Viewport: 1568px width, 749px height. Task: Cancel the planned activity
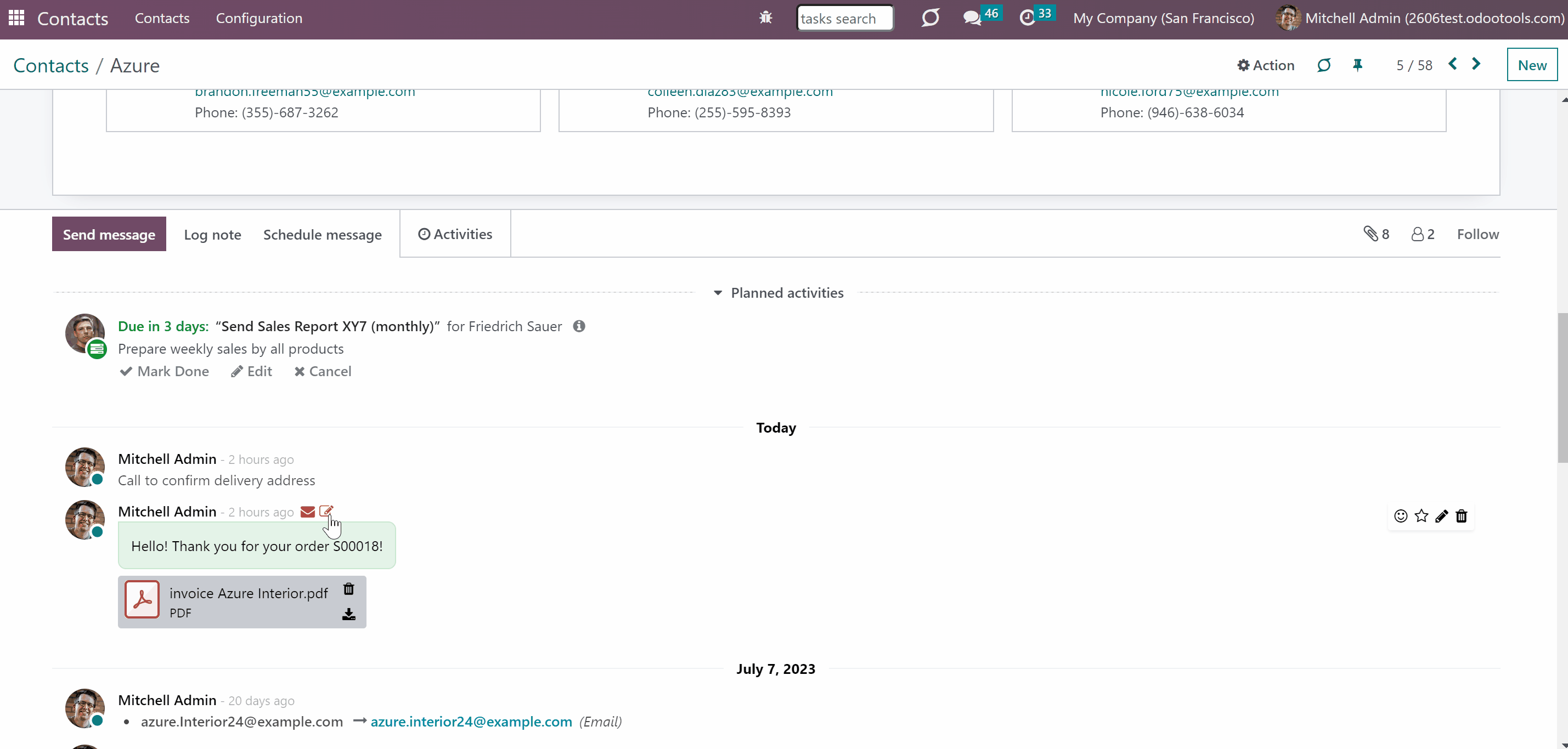pos(323,371)
